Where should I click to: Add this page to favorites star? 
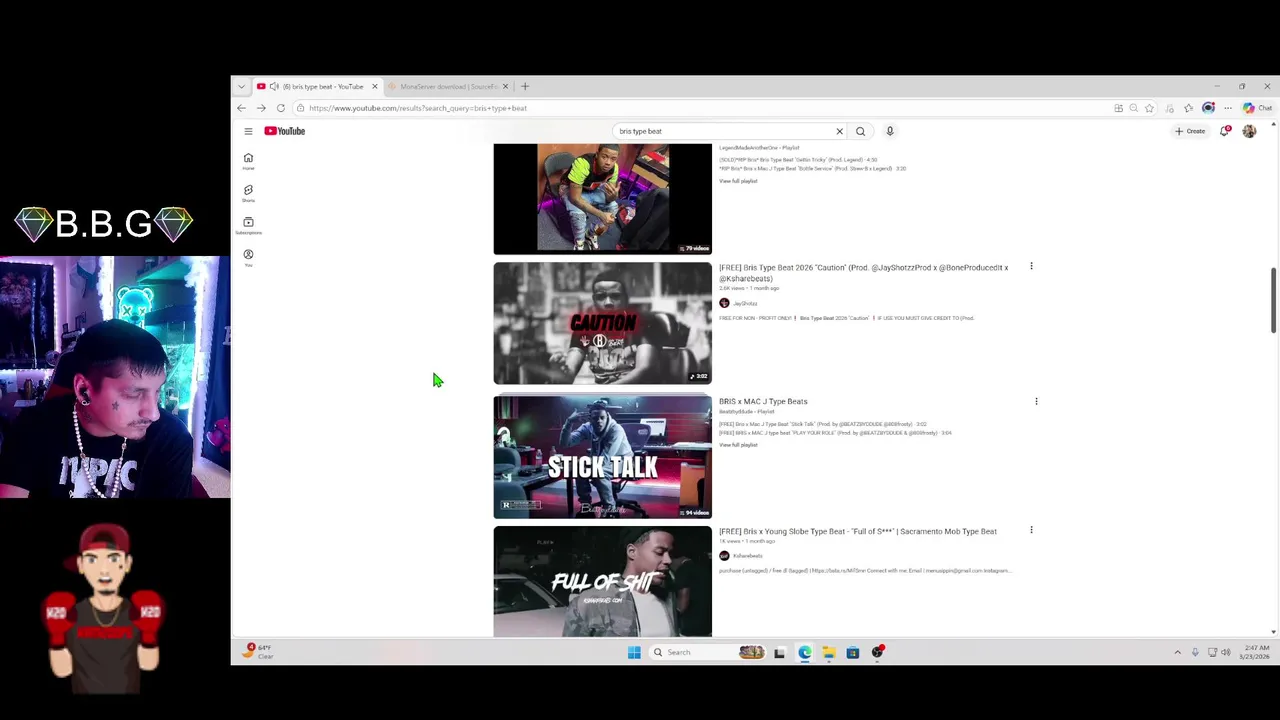pyautogui.click(x=1149, y=108)
